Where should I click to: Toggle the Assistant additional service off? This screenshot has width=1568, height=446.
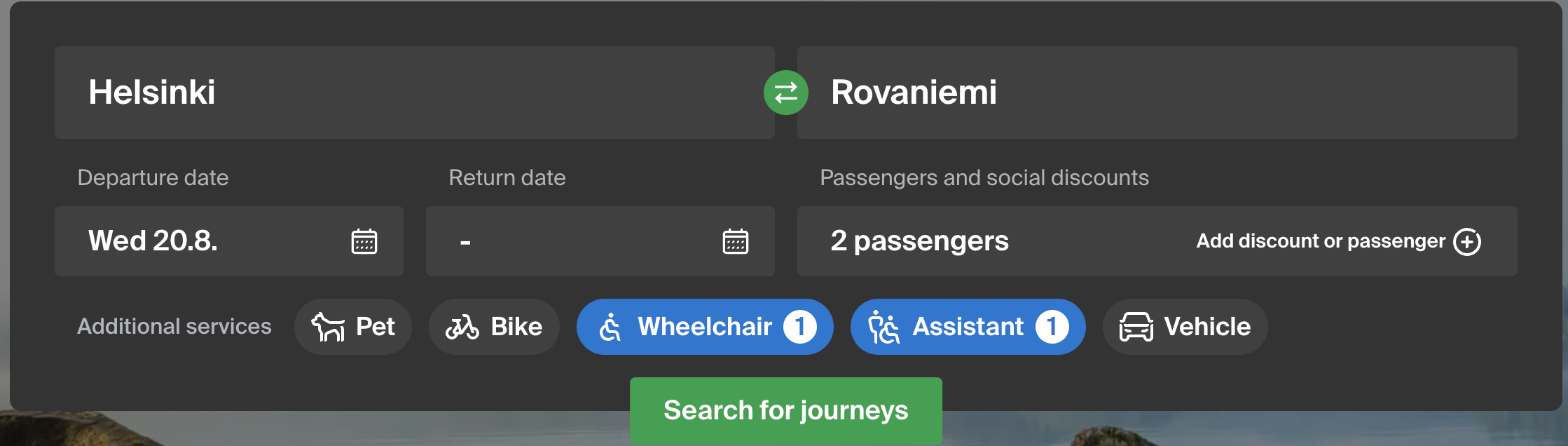(x=968, y=327)
